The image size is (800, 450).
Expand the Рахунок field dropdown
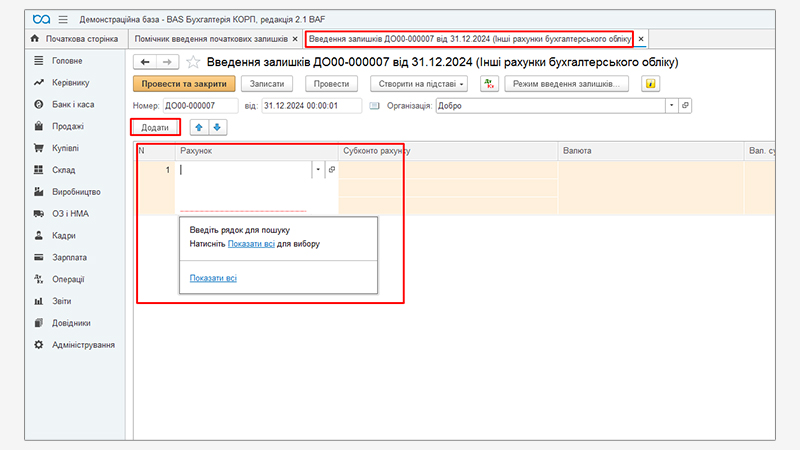click(x=318, y=171)
